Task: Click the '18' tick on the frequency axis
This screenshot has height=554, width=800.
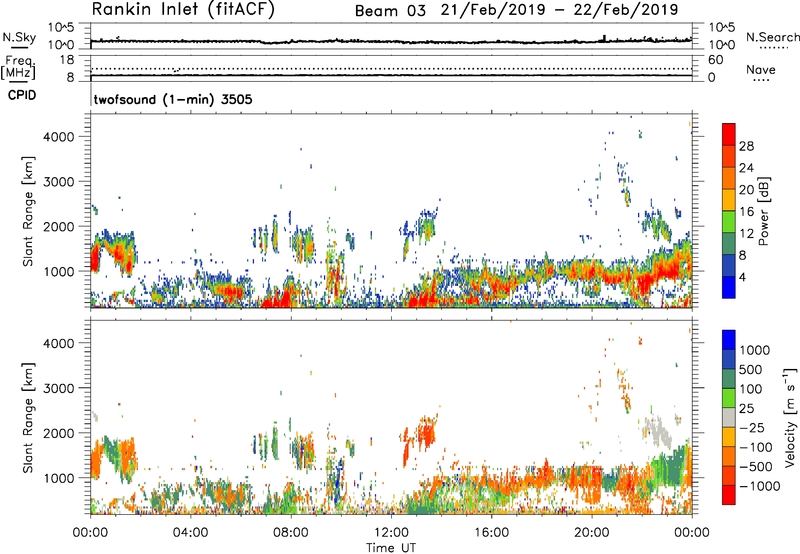Action: 68,60
